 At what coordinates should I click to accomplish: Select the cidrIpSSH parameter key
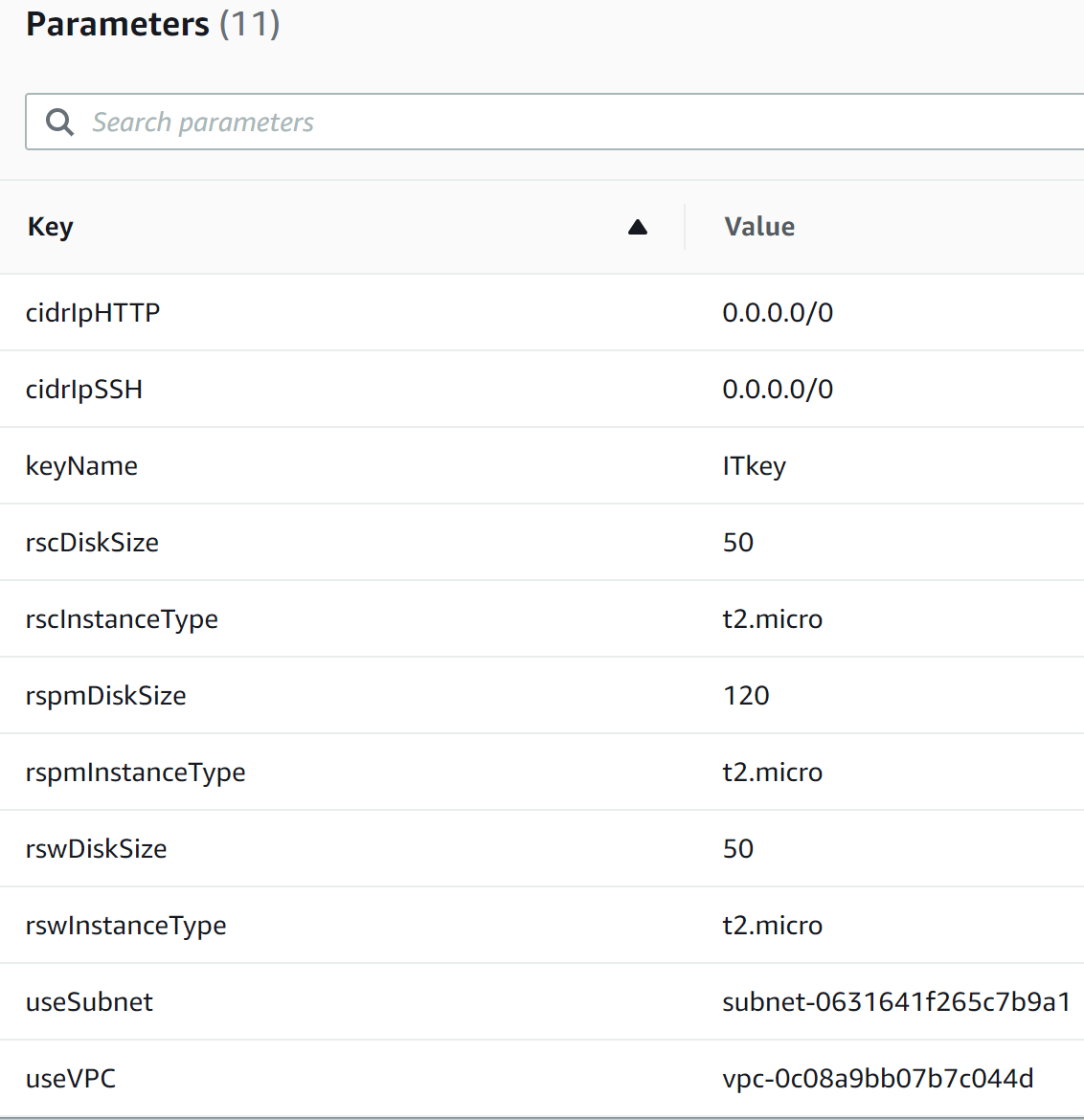(84, 389)
